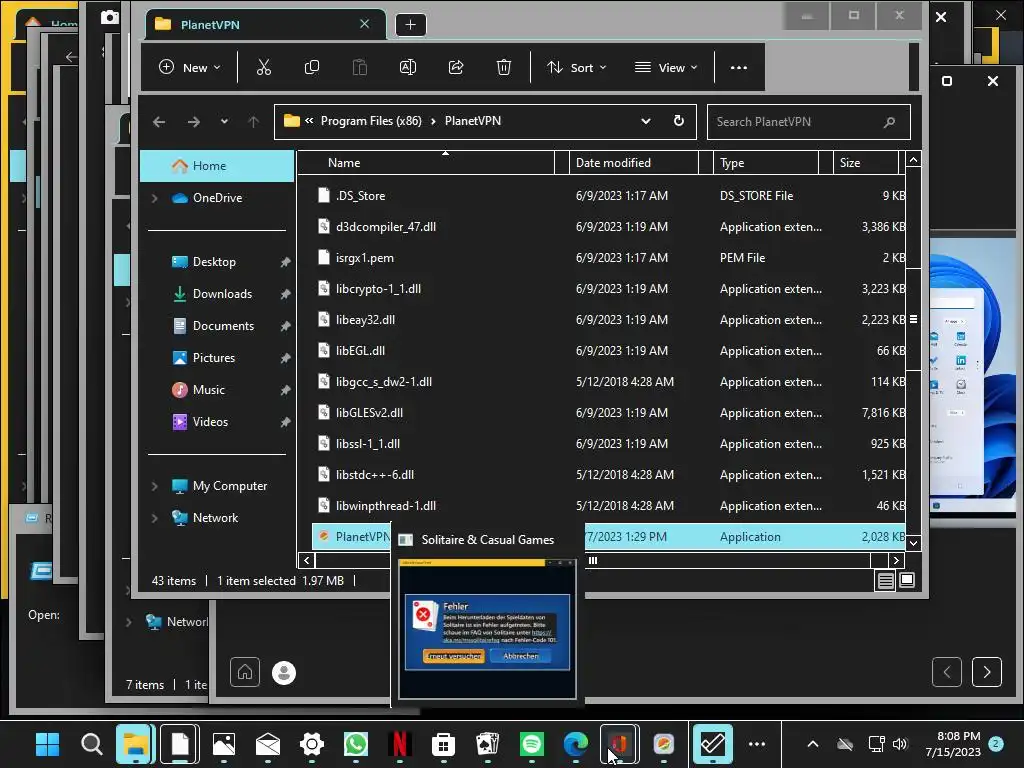
Task: Click next arrow button in background window
Action: (x=986, y=671)
